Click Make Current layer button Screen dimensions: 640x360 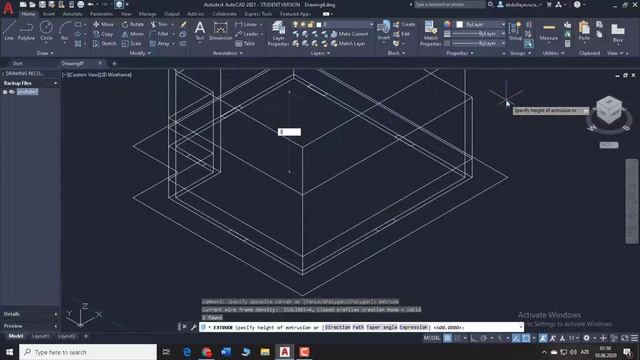tap(349, 34)
